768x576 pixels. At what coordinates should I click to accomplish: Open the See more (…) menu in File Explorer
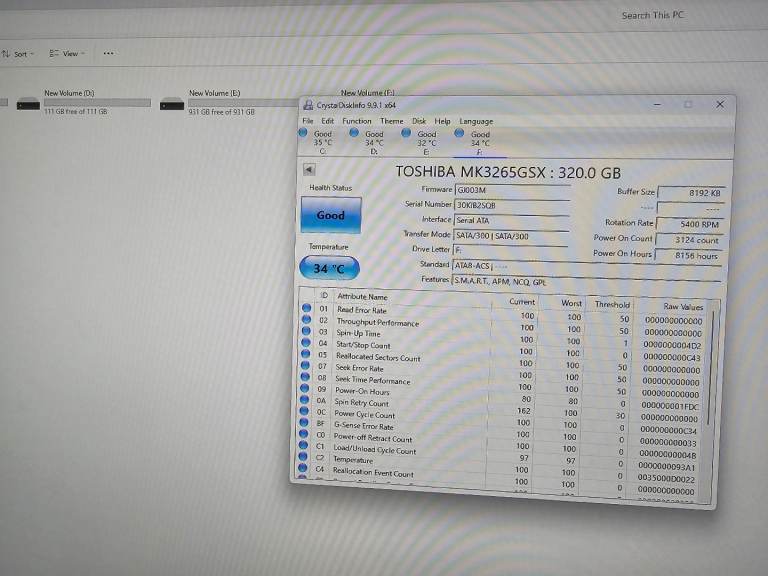point(108,53)
